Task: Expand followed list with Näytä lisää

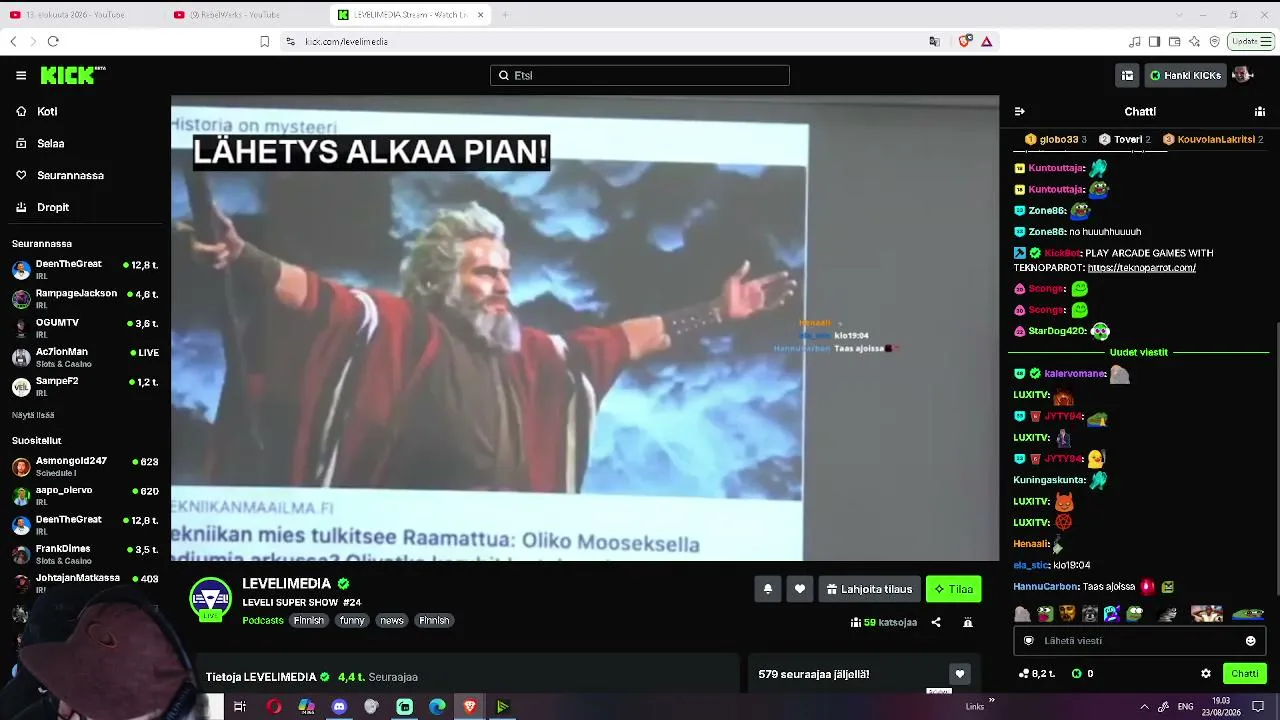Action: point(33,415)
